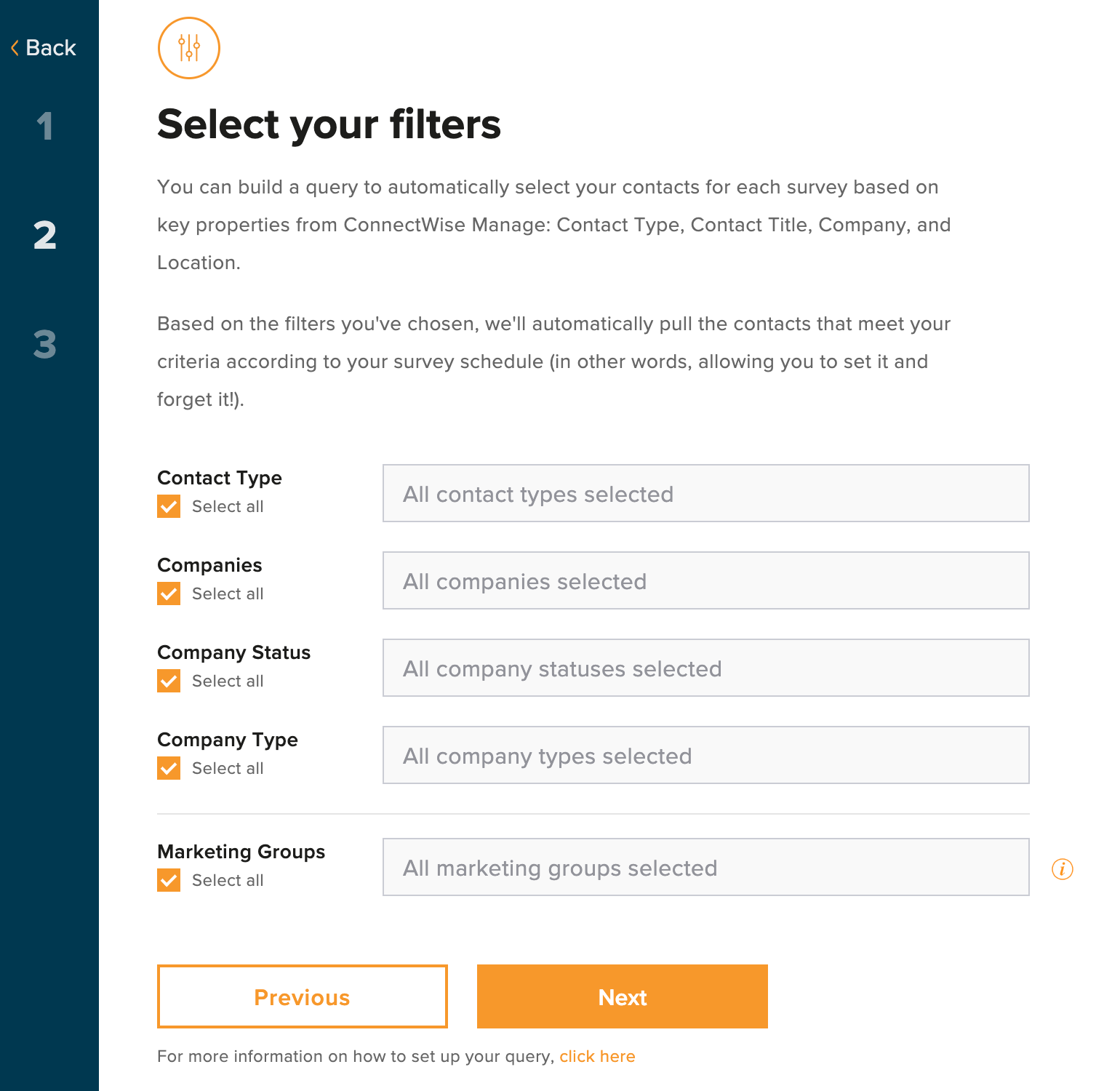Uncheck Select all for Contact Type
This screenshot has height=1091, width=1120.
[x=169, y=506]
